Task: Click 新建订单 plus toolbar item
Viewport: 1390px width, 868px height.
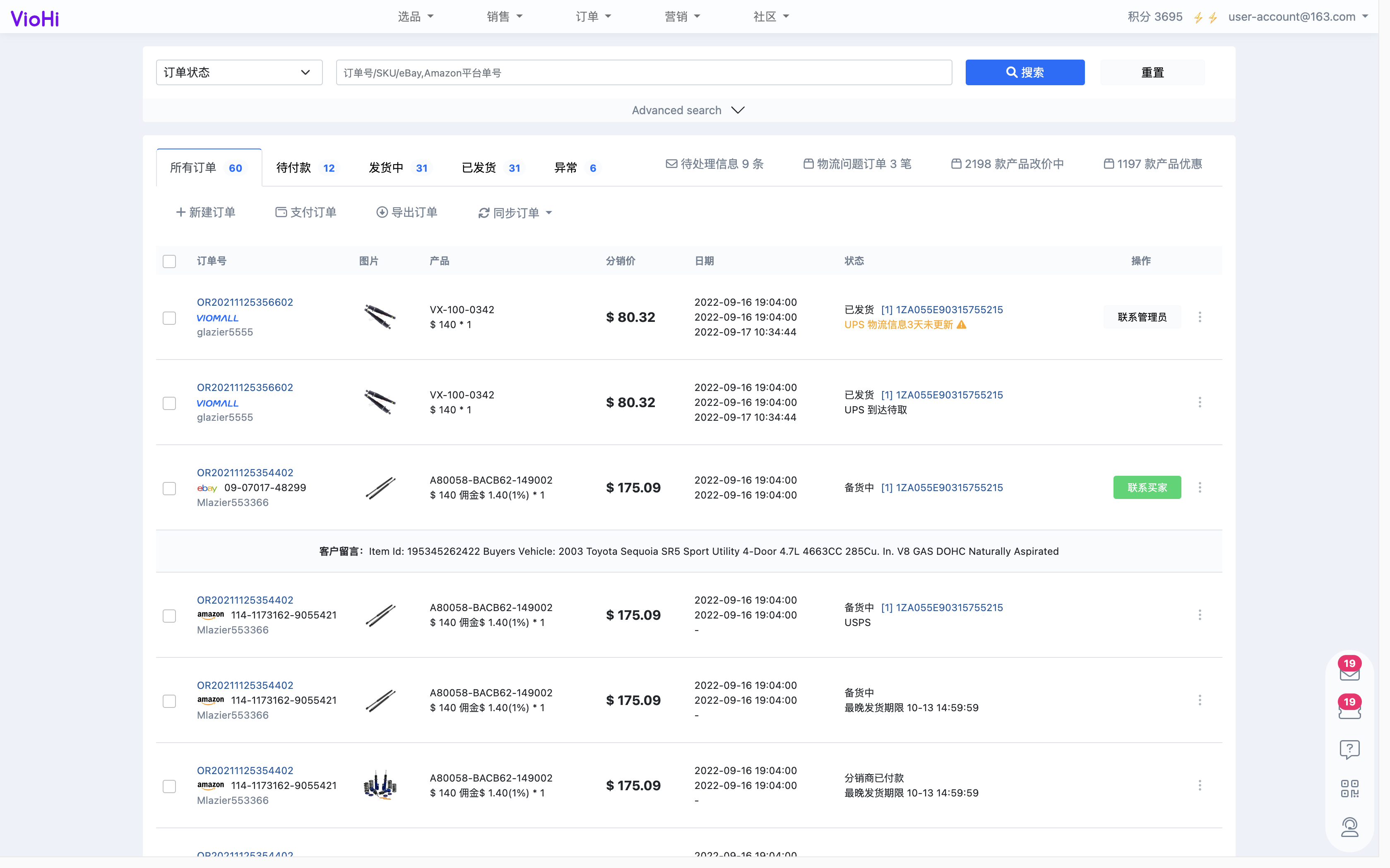Action: [x=206, y=212]
